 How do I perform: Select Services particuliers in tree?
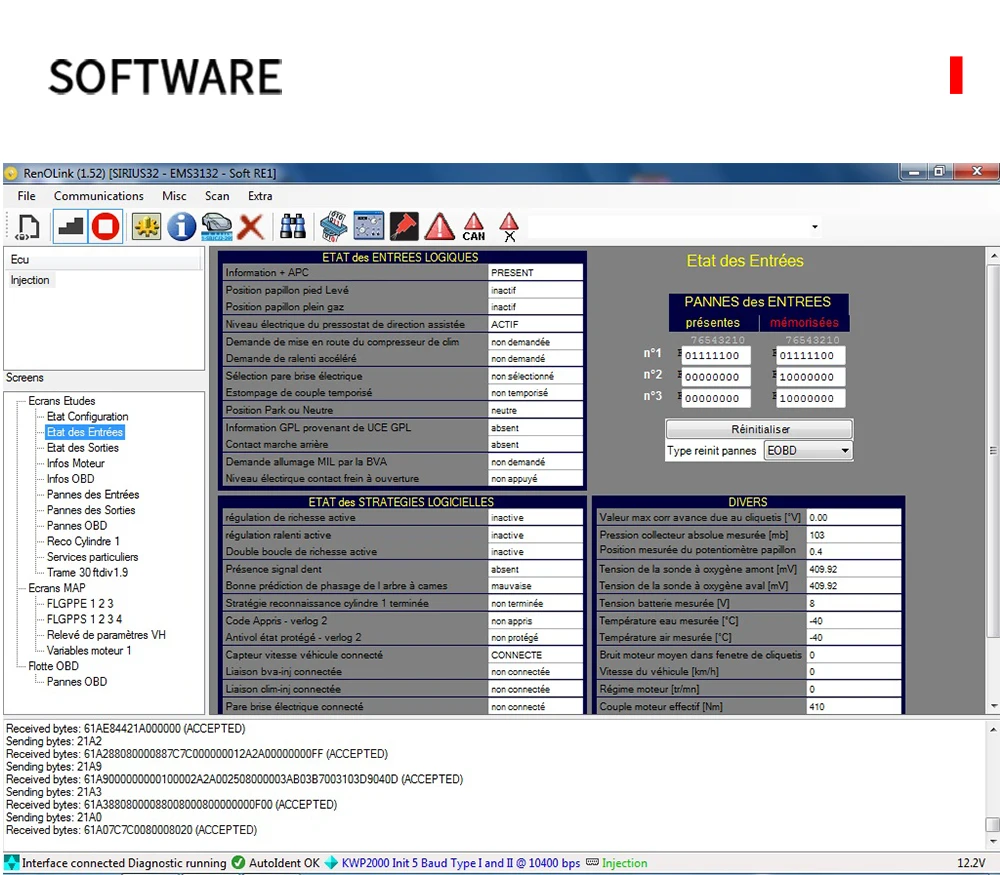pyautogui.click(x=92, y=557)
